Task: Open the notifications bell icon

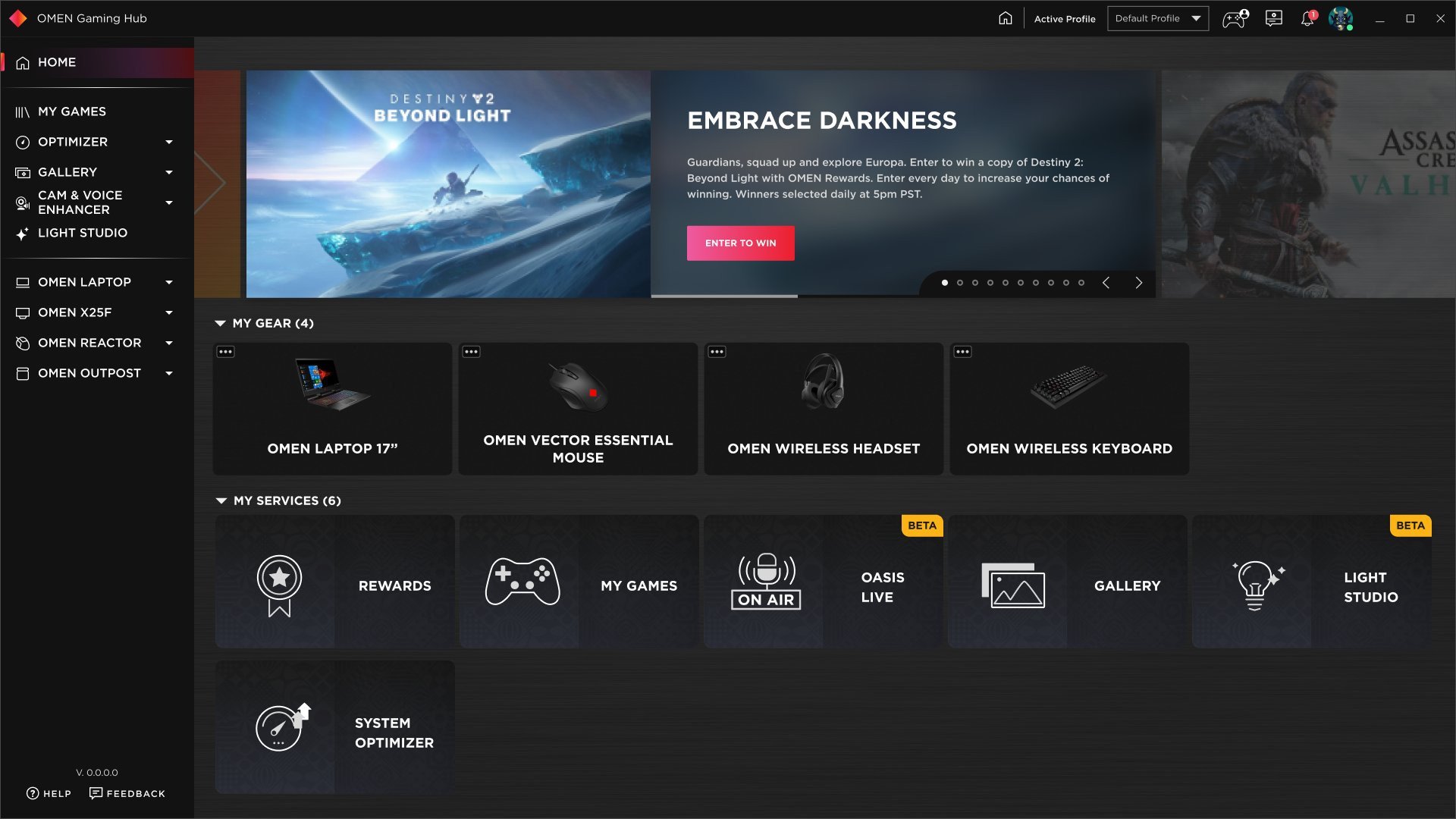Action: [x=1307, y=18]
